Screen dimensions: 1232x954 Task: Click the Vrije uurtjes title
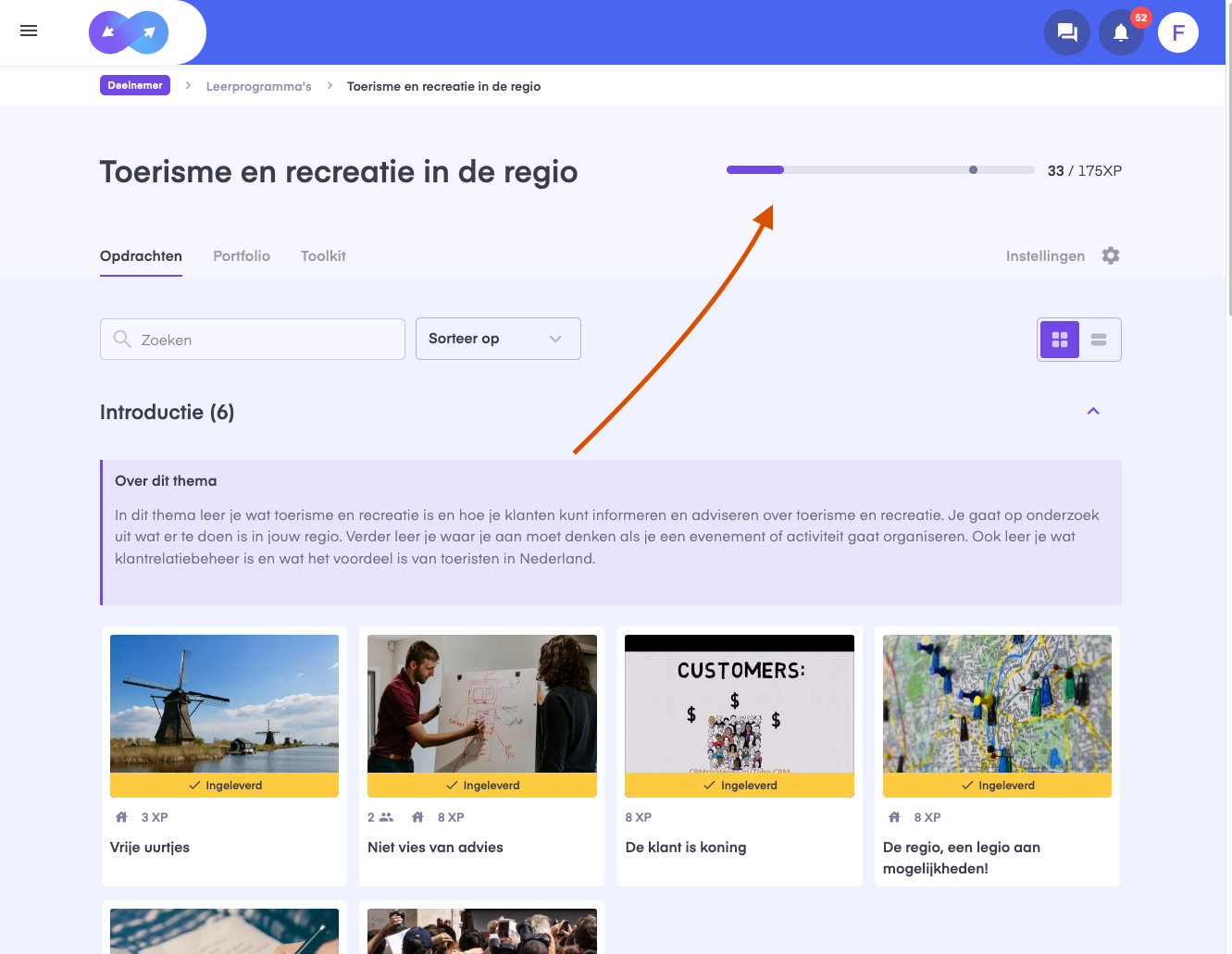click(150, 848)
